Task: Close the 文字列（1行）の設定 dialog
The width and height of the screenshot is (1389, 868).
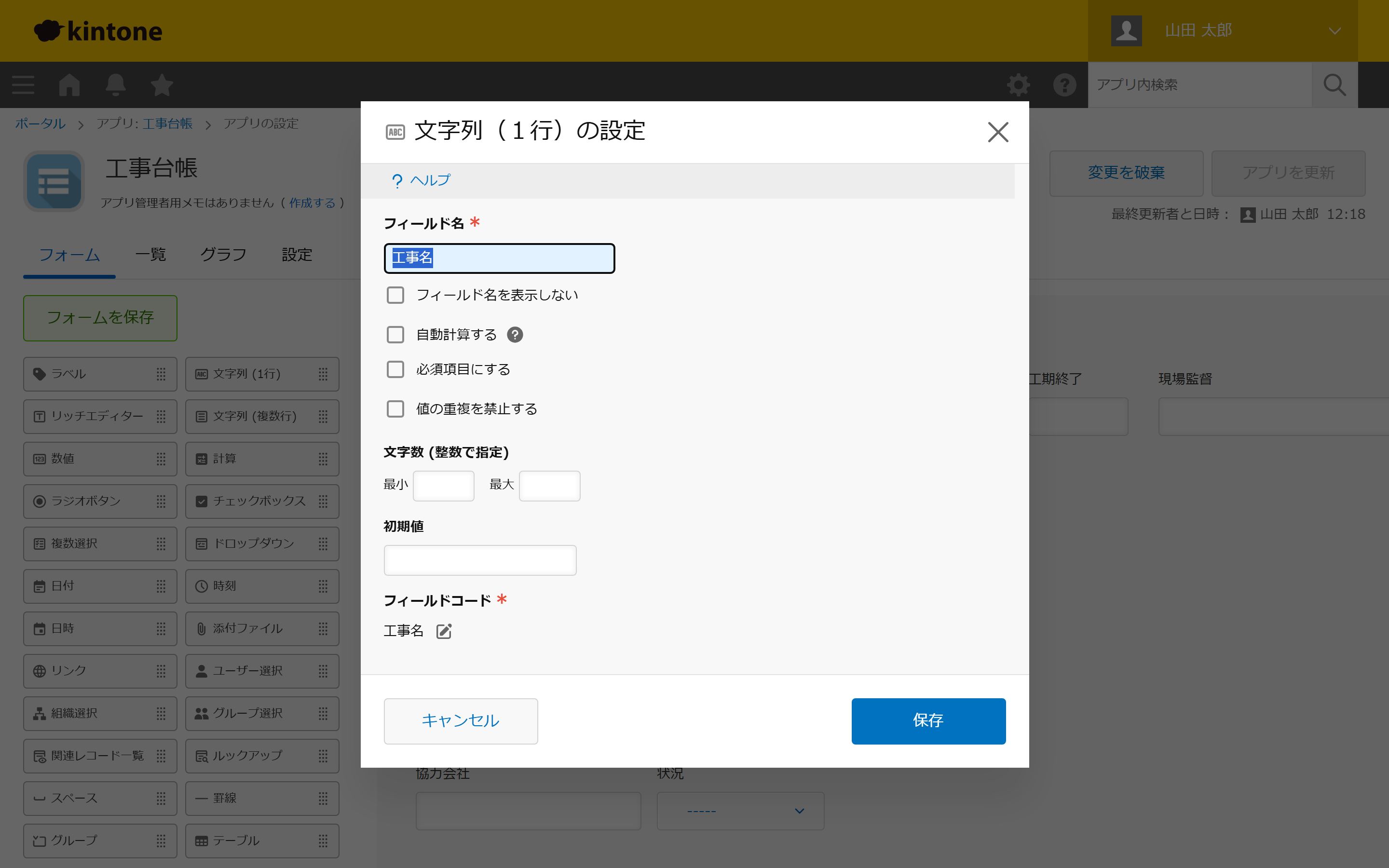Action: click(x=998, y=132)
